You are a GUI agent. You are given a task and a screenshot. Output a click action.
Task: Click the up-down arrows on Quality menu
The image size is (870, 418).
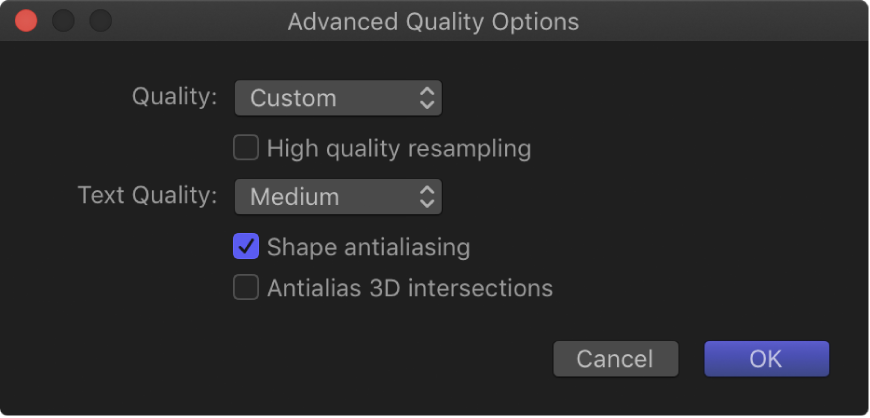coord(427,98)
